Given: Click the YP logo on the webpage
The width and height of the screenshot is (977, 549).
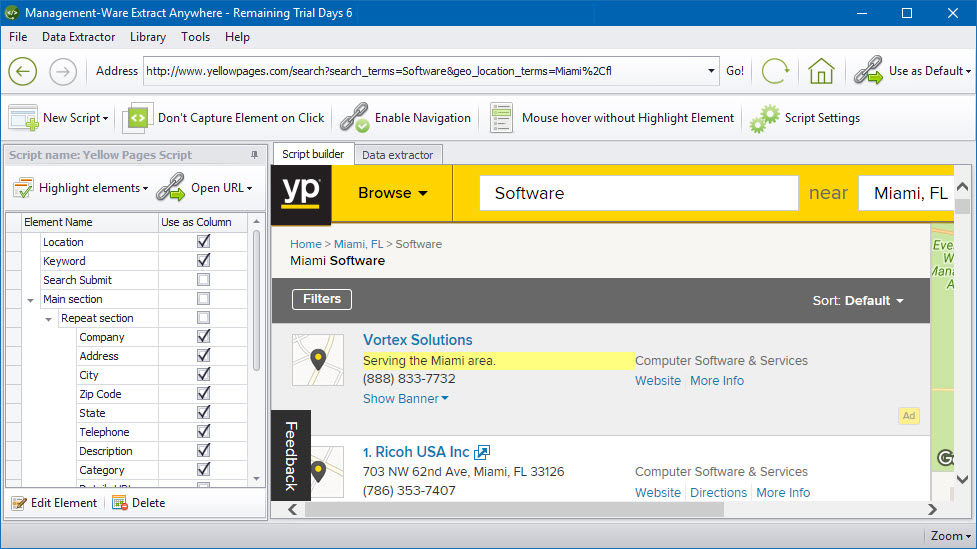Looking at the screenshot, I should [301, 193].
